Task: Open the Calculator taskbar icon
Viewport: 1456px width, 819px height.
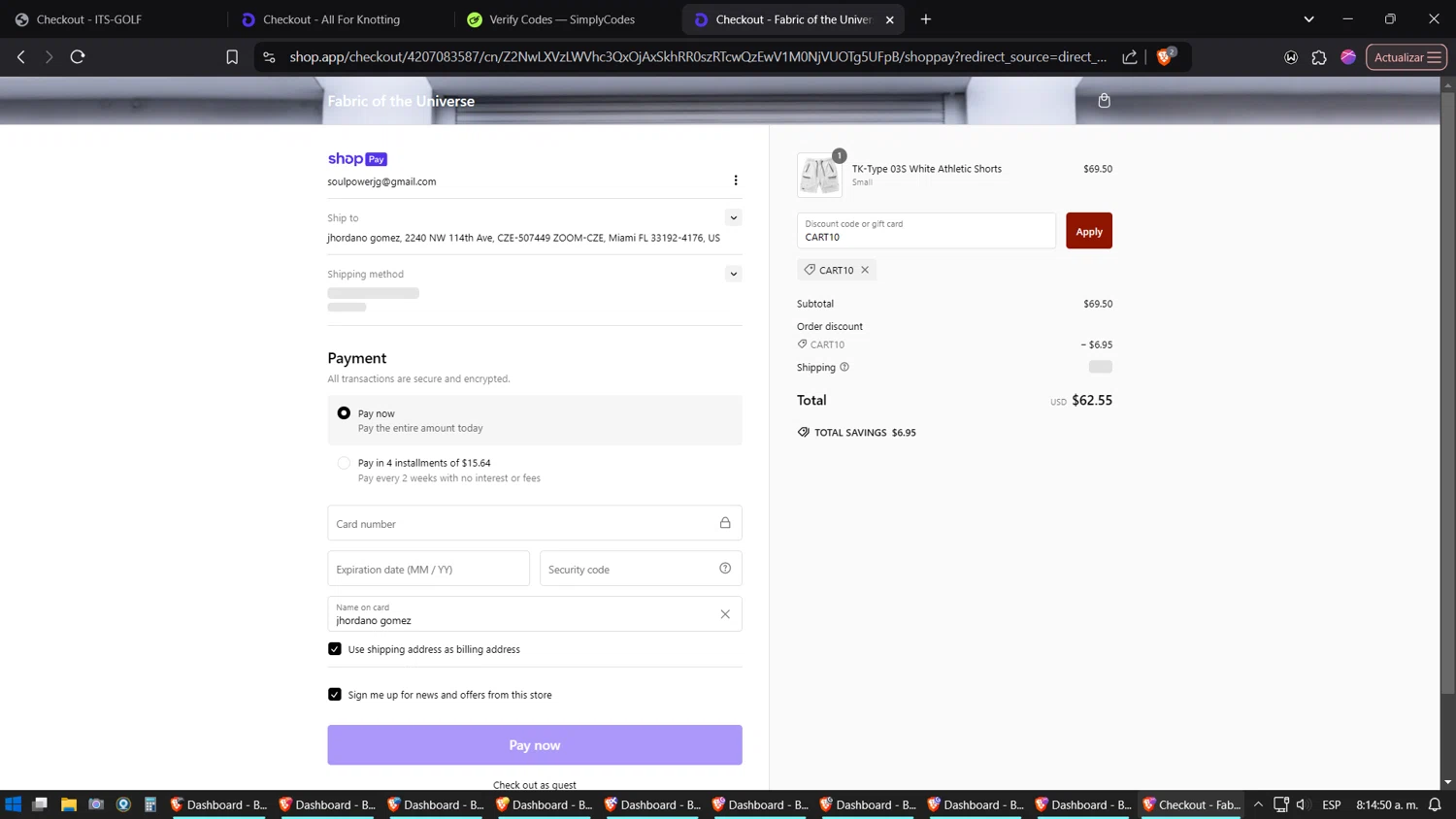Action: (150, 804)
